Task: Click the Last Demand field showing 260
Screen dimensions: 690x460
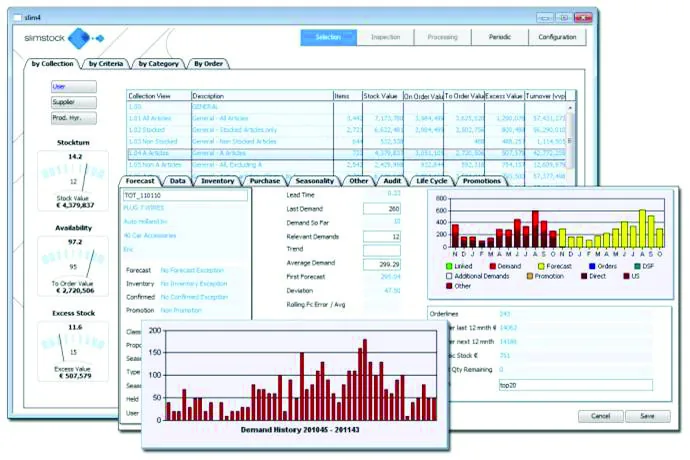Action: [x=382, y=209]
